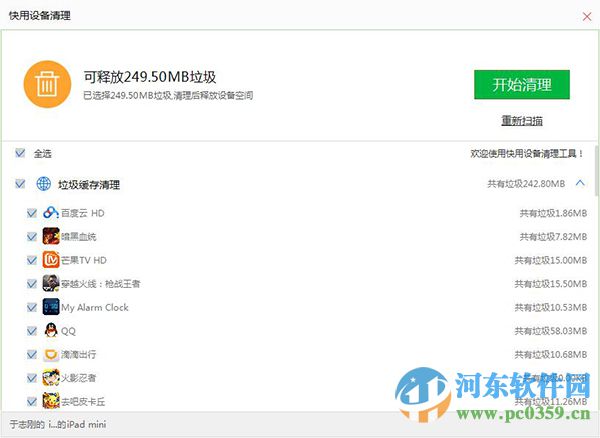Click the 暗黑血统 app name
Image resolution: width=600 pixels, height=438 pixels.
coord(78,237)
